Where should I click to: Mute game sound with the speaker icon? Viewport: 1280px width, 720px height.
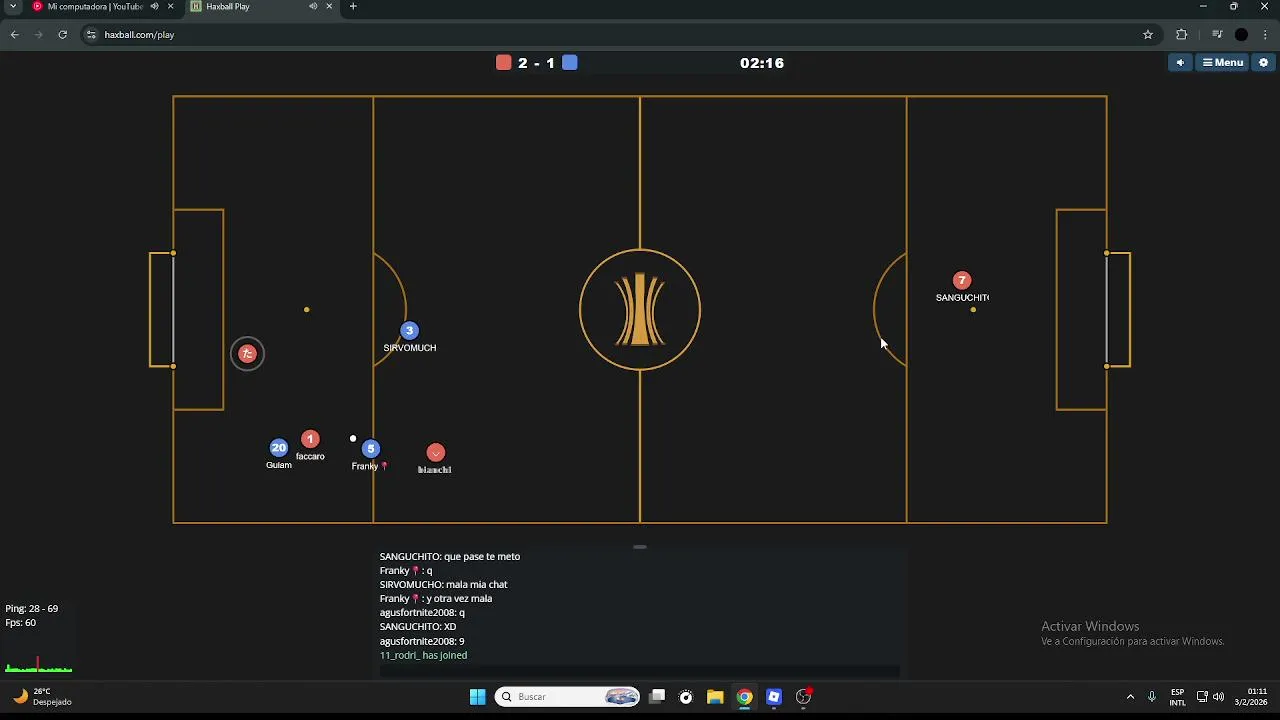pyautogui.click(x=1181, y=62)
